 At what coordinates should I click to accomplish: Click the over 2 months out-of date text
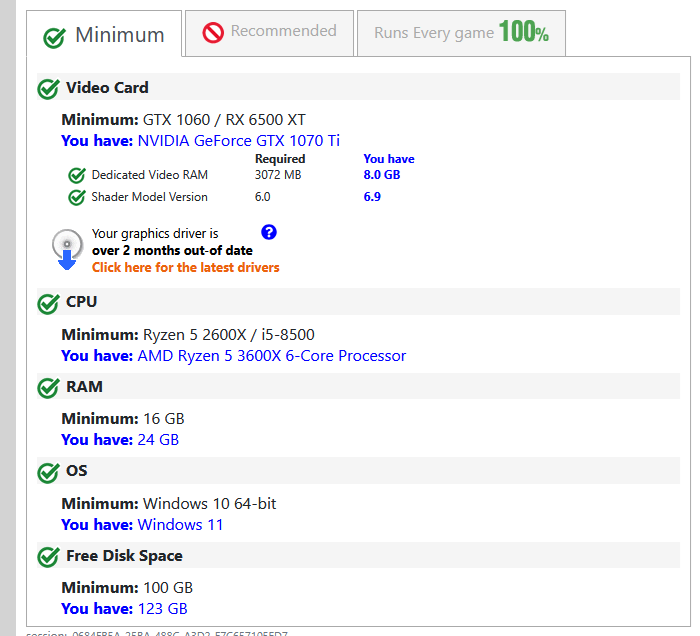172,250
